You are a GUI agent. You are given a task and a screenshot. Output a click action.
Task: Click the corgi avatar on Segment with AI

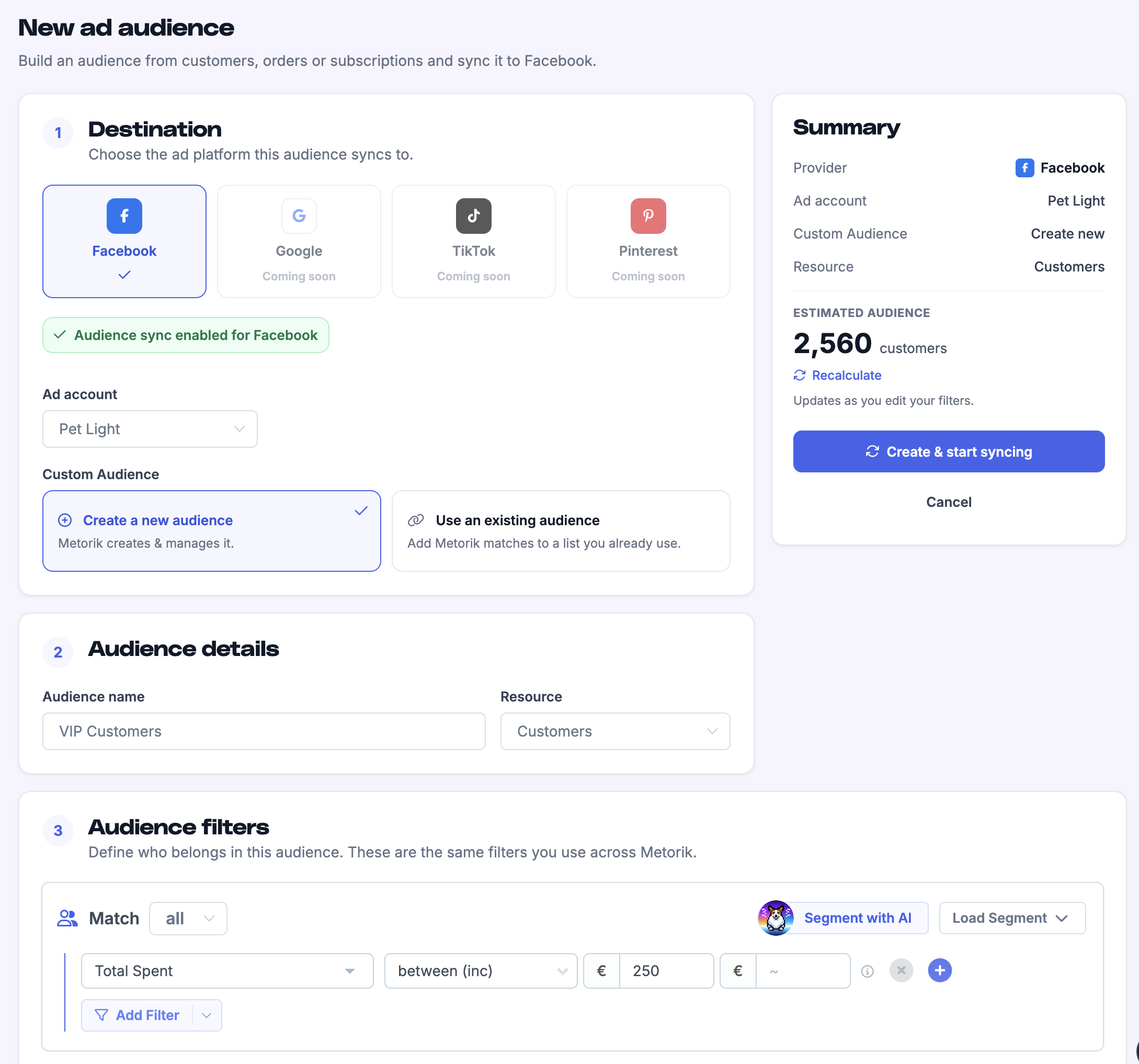coord(777,919)
